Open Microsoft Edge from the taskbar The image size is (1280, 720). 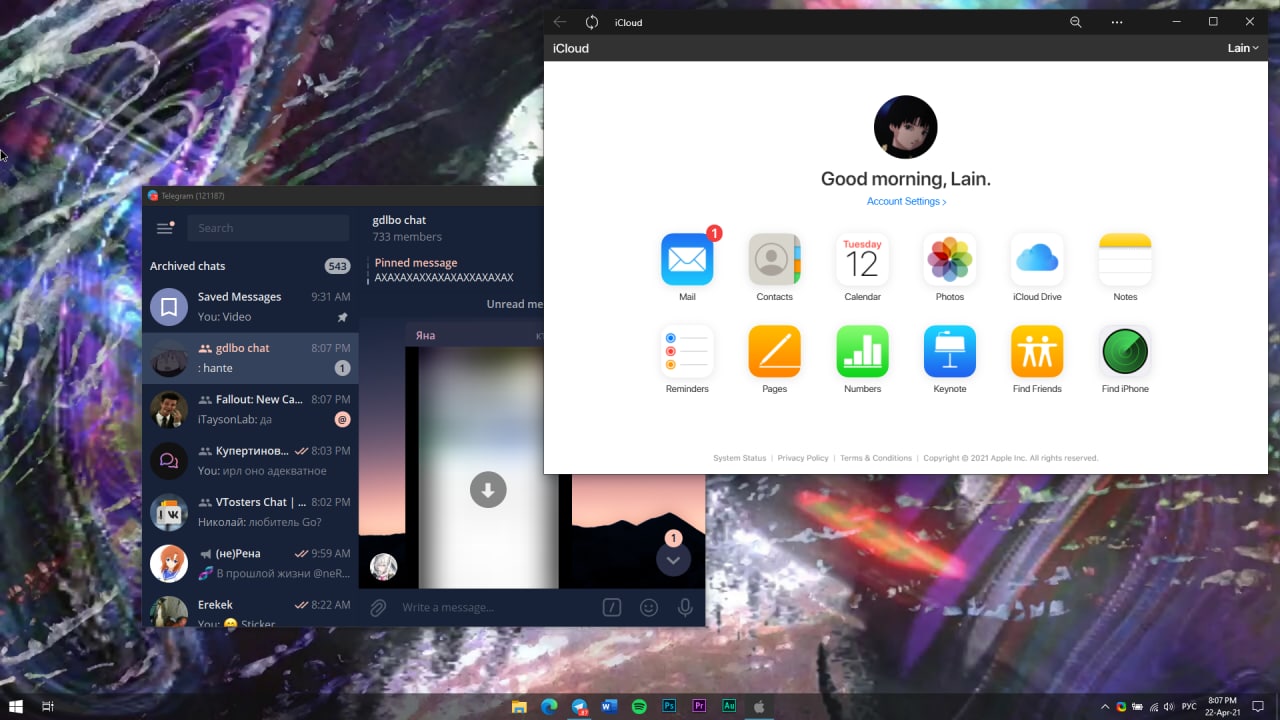tap(549, 706)
